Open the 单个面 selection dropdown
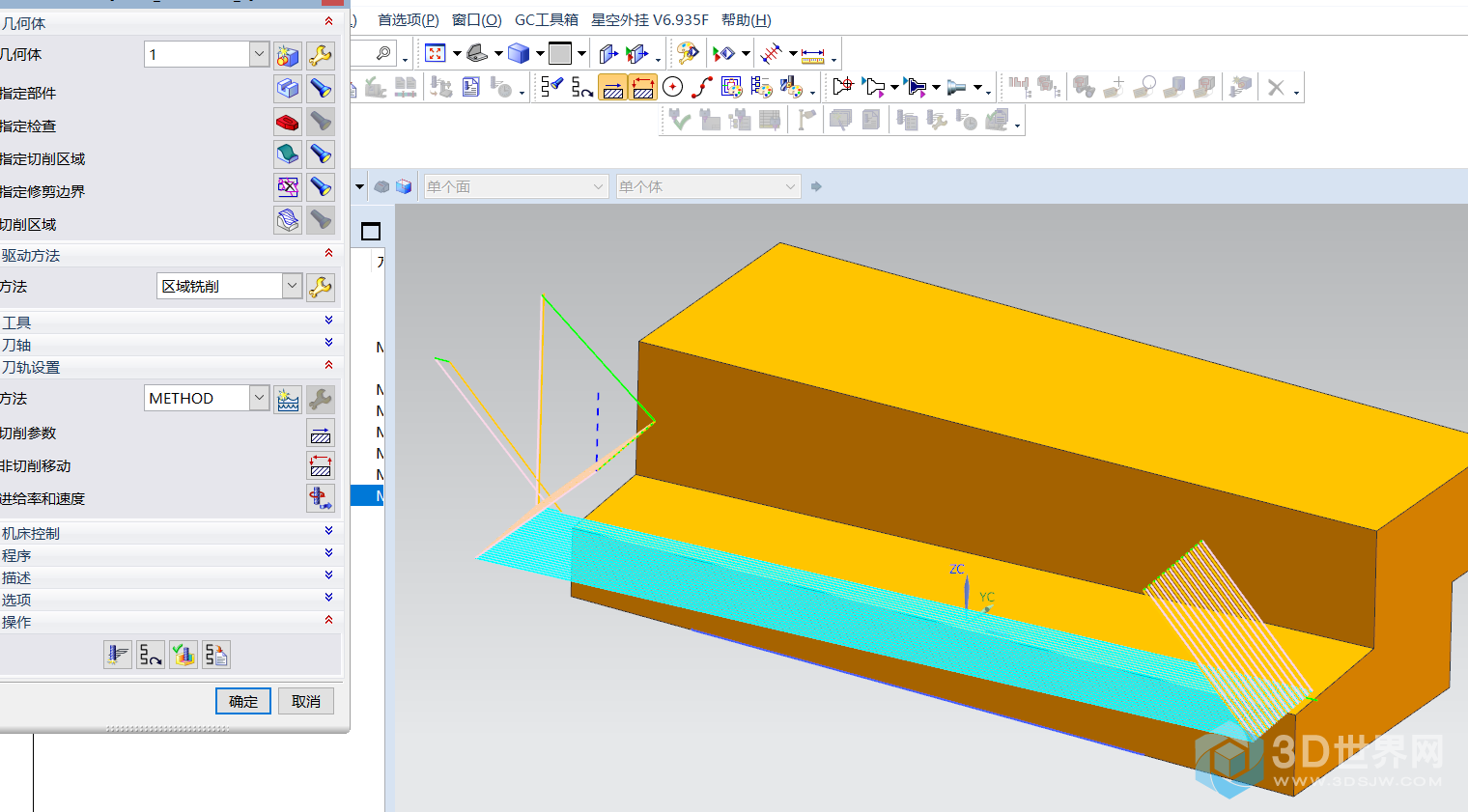The image size is (1468, 812). pyautogui.click(x=516, y=186)
